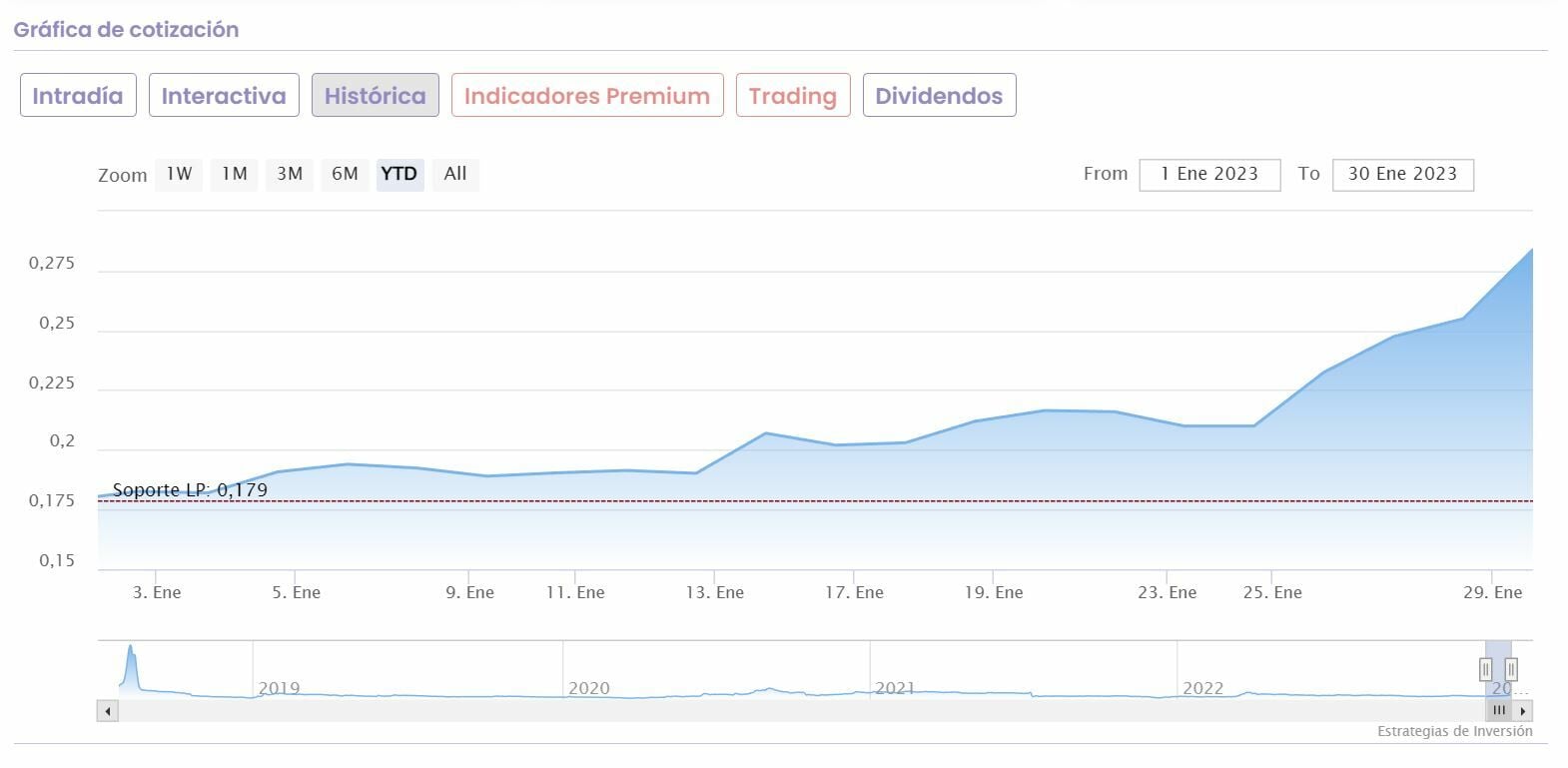Image resolution: width=1568 pixels, height=768 pixels.
Task: Switch to the Interactiva tab
Action: [x=224, y=96]
